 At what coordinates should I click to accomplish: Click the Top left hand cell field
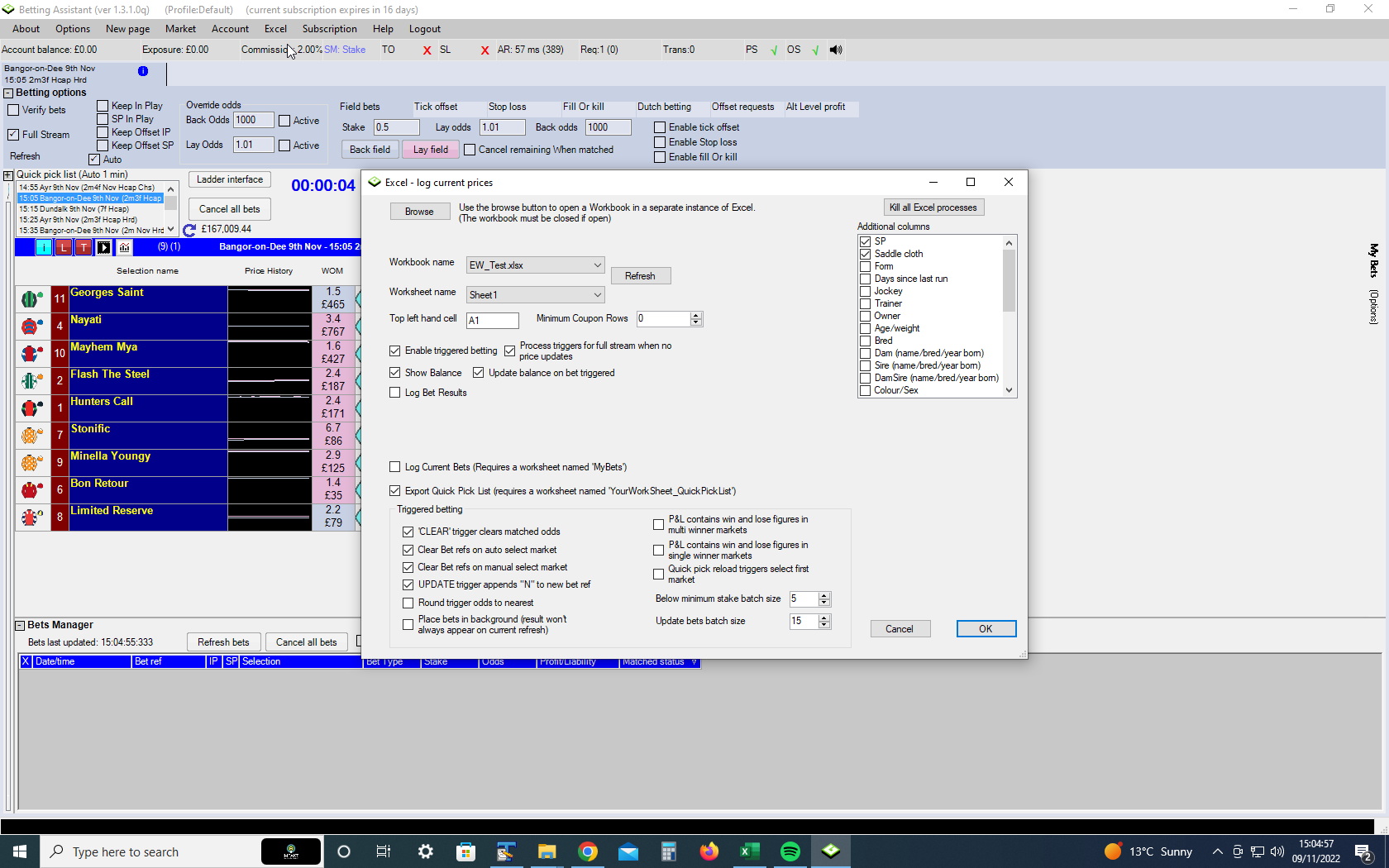coord(493,321)
